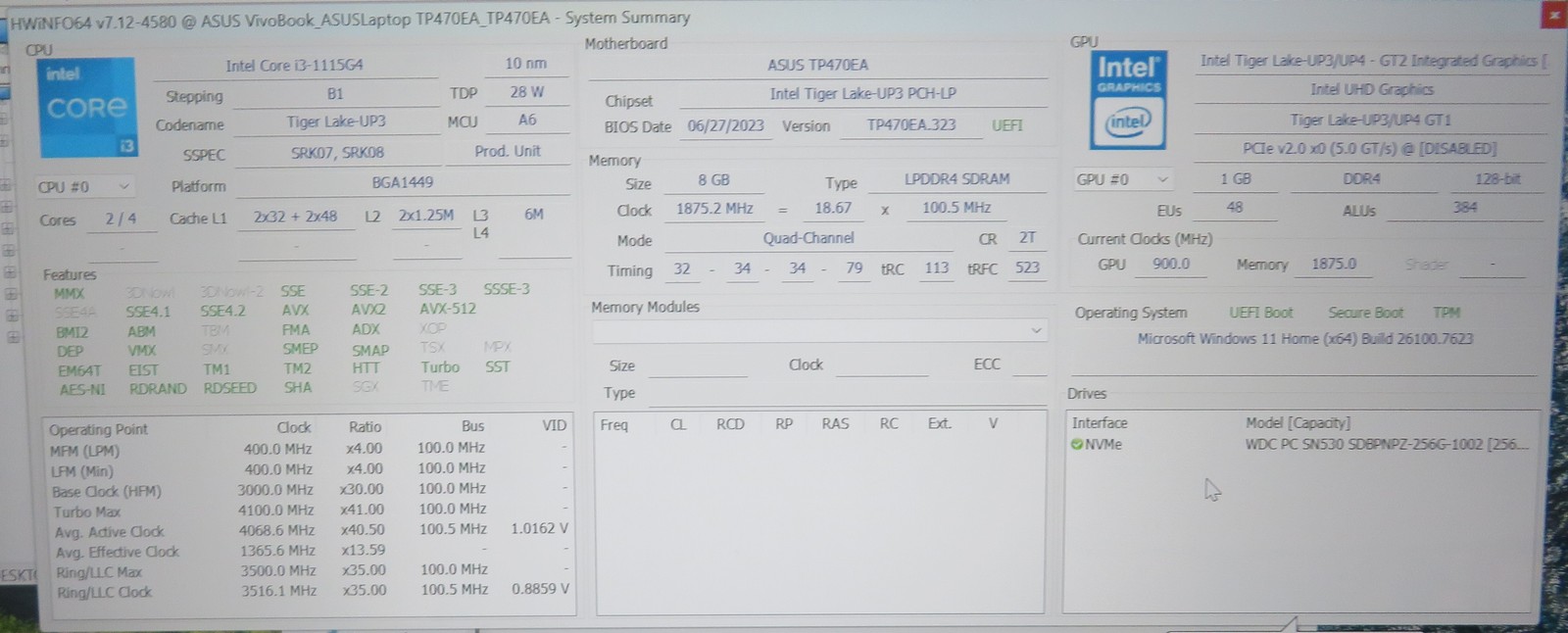This screenshot has width=1568, height=633.
Task: Click the GPU name Intel UHD Graphics
Action: coord(1372,90)
